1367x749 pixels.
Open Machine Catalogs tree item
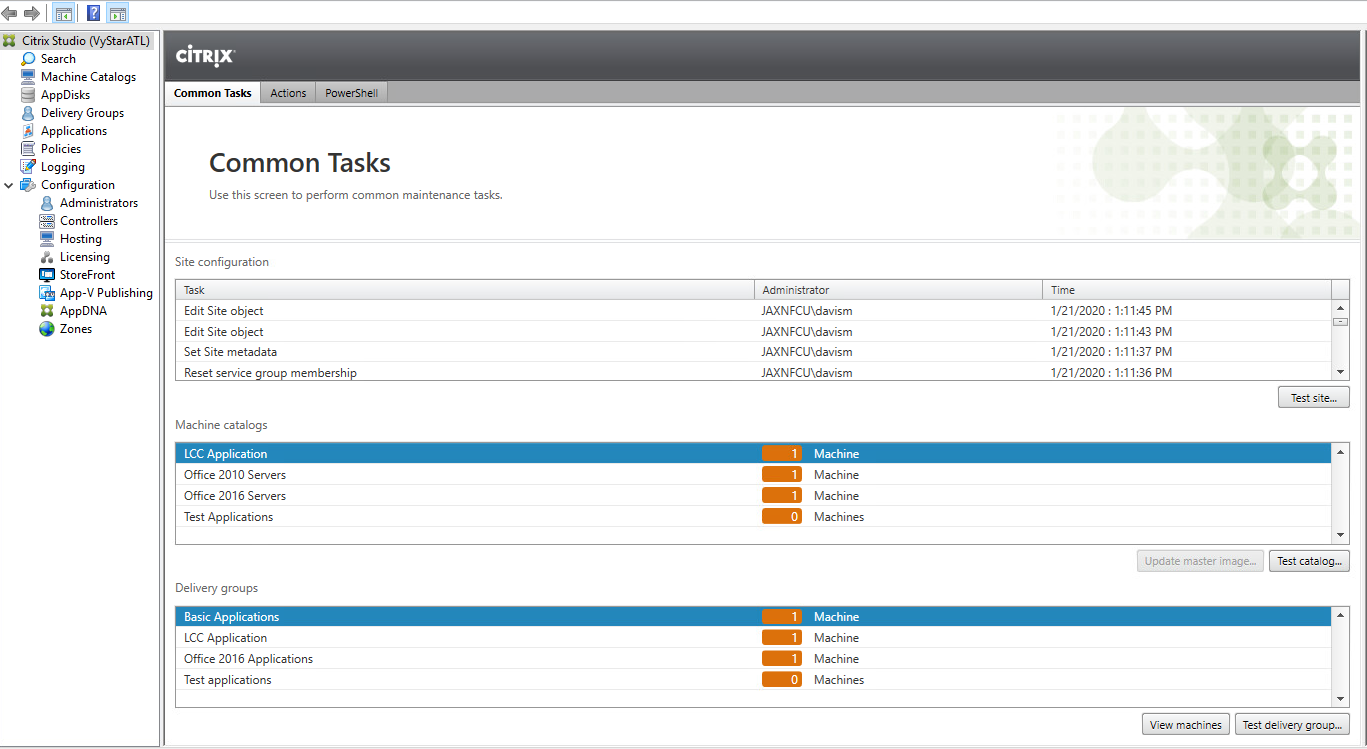88,77
